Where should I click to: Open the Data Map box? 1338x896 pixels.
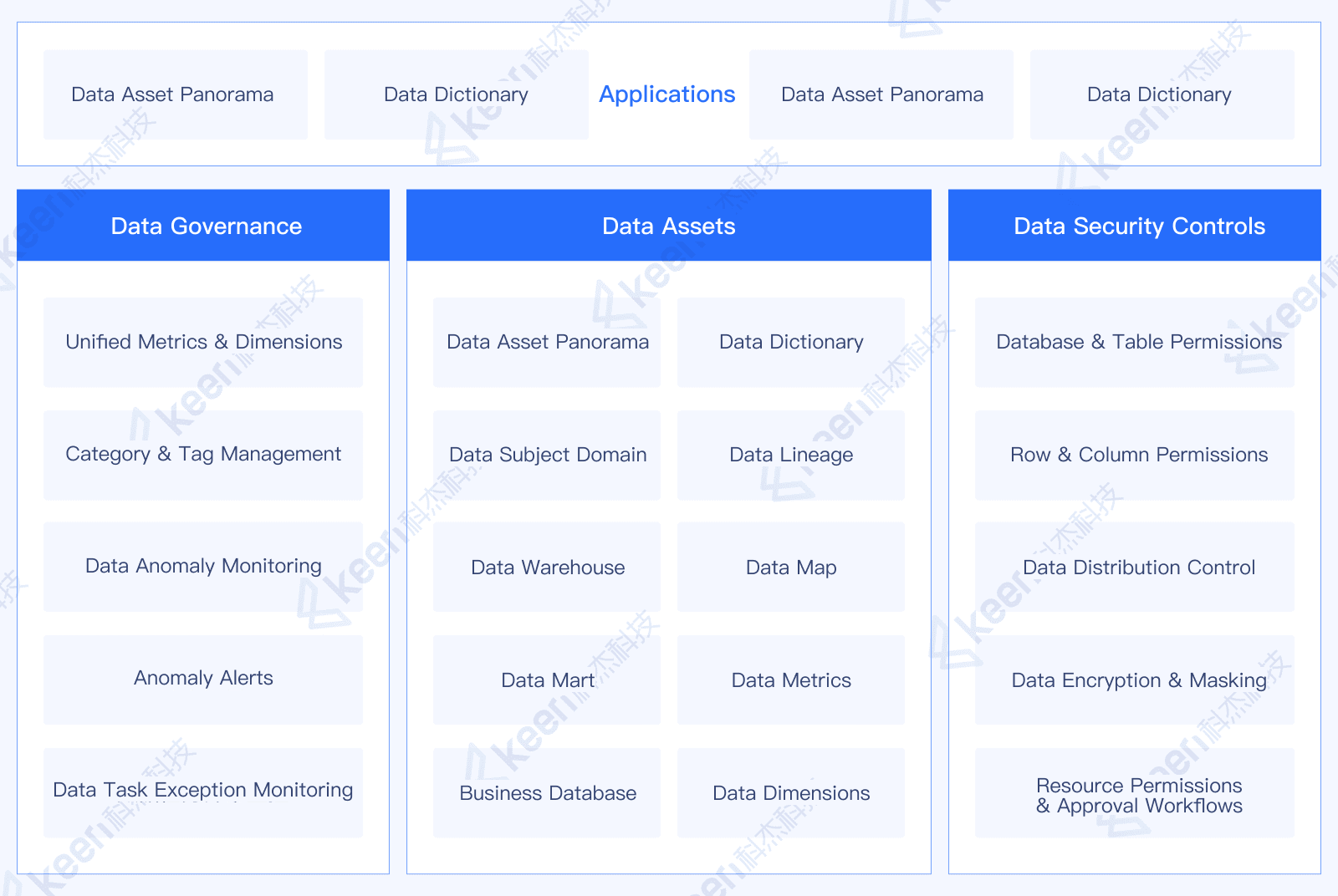click(790, 568)
